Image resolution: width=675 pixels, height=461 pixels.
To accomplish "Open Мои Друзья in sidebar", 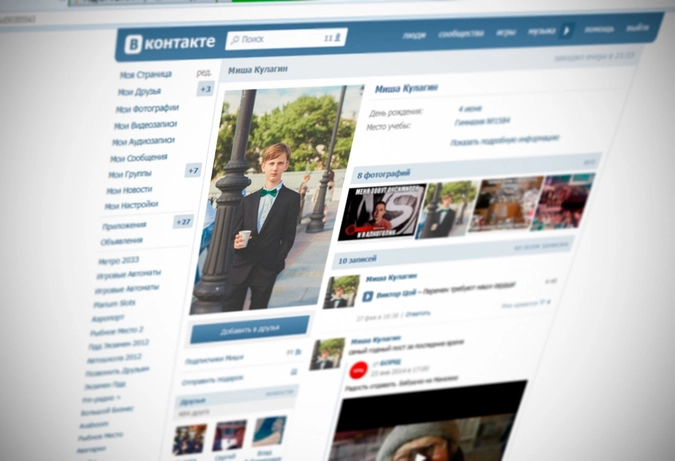I will click(x=139, y=91).
